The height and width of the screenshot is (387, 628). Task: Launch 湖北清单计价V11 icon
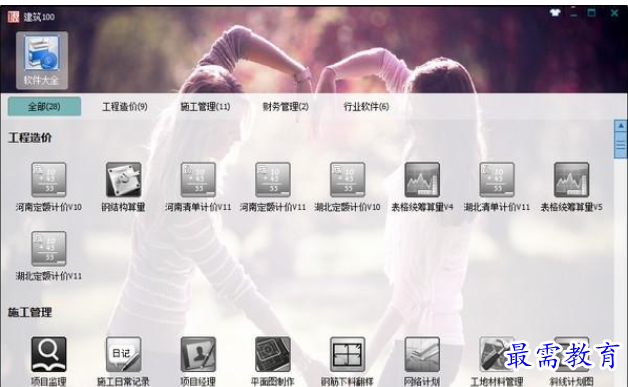tap(497, 180)
